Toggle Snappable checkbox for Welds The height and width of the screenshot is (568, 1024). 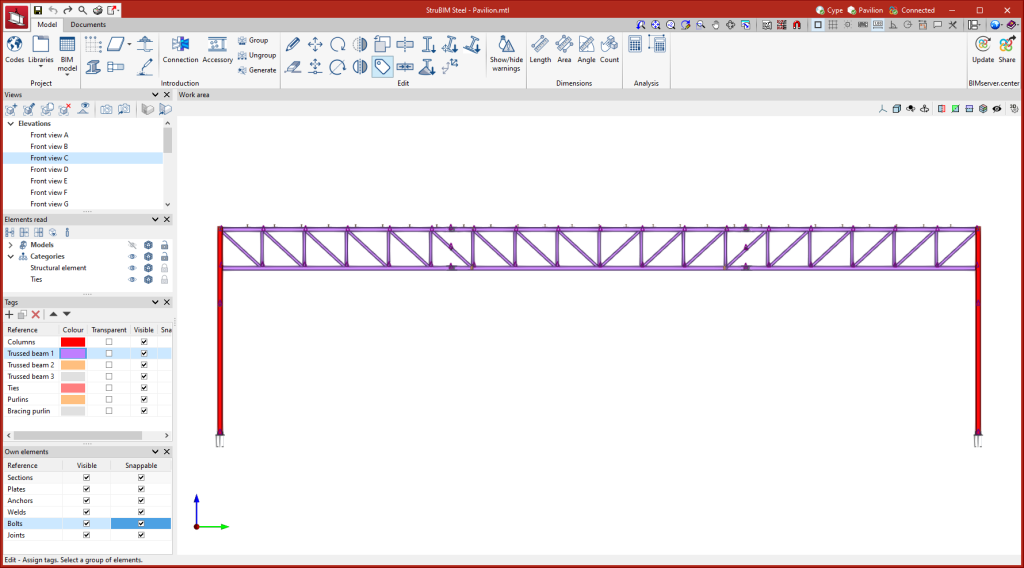[141, 512]
